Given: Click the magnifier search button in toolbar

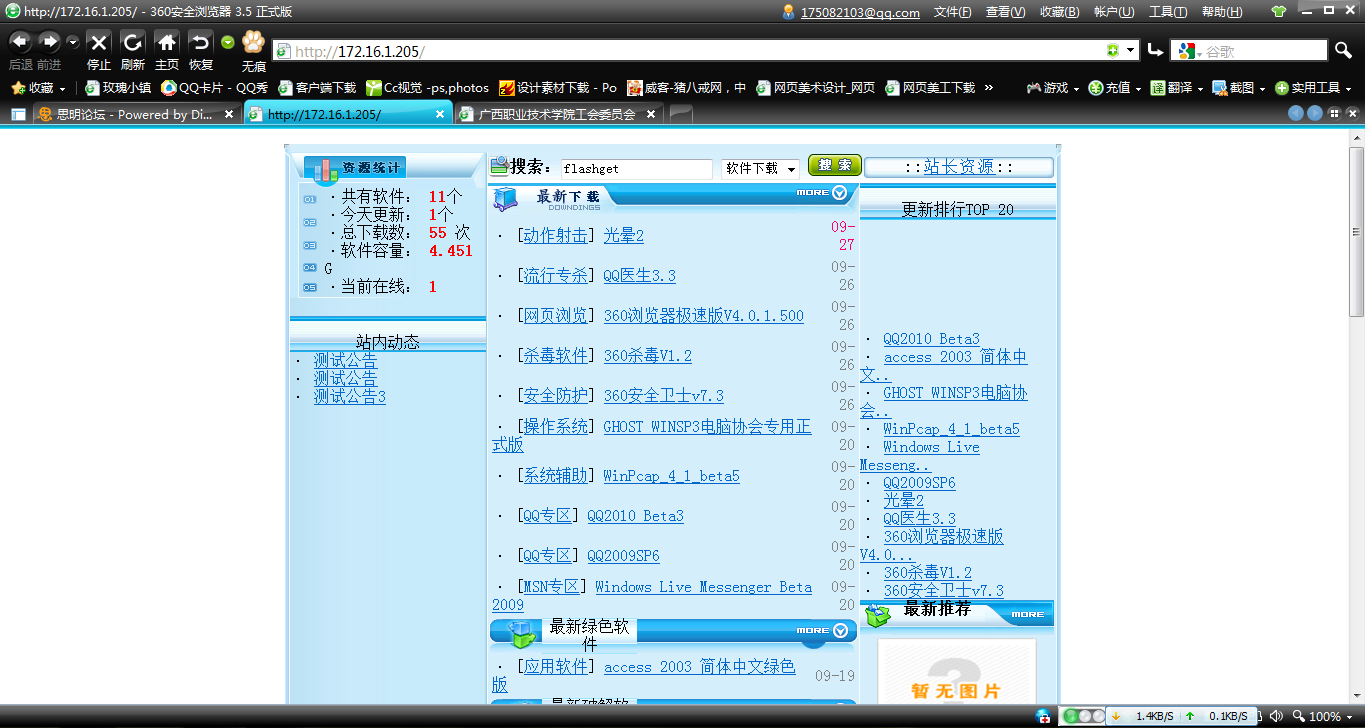Looking at the screenshot, I should (x=1343, y=50).
